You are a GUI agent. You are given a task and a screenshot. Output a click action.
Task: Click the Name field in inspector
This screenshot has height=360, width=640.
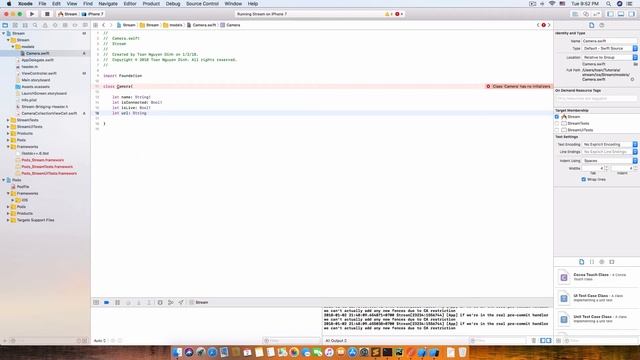(x=609, y=41)
